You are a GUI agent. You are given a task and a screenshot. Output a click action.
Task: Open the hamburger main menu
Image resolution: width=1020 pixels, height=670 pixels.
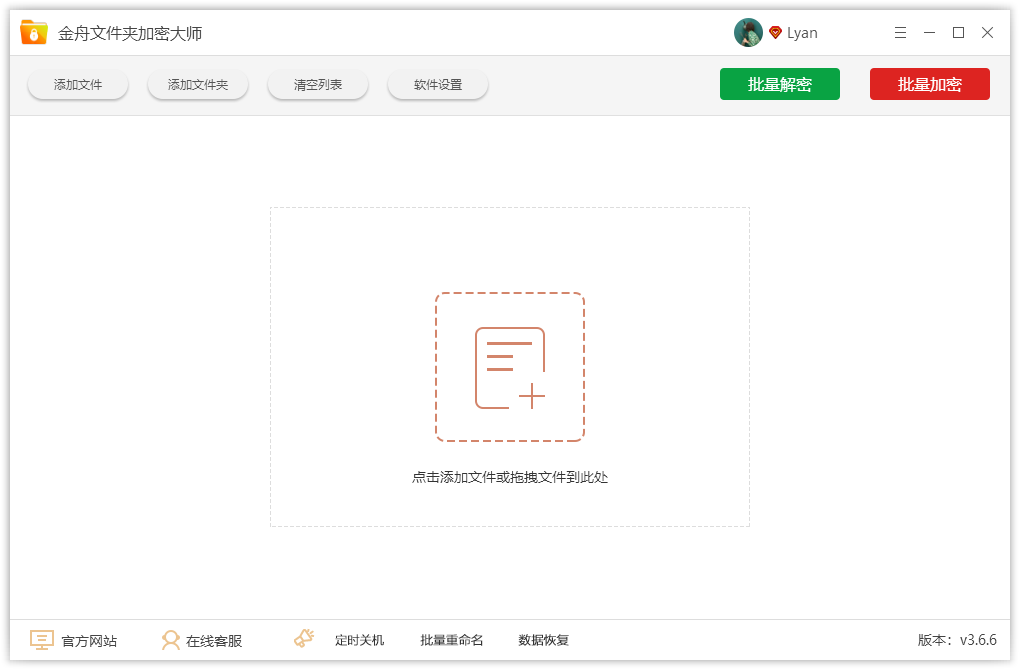point(900,32)
